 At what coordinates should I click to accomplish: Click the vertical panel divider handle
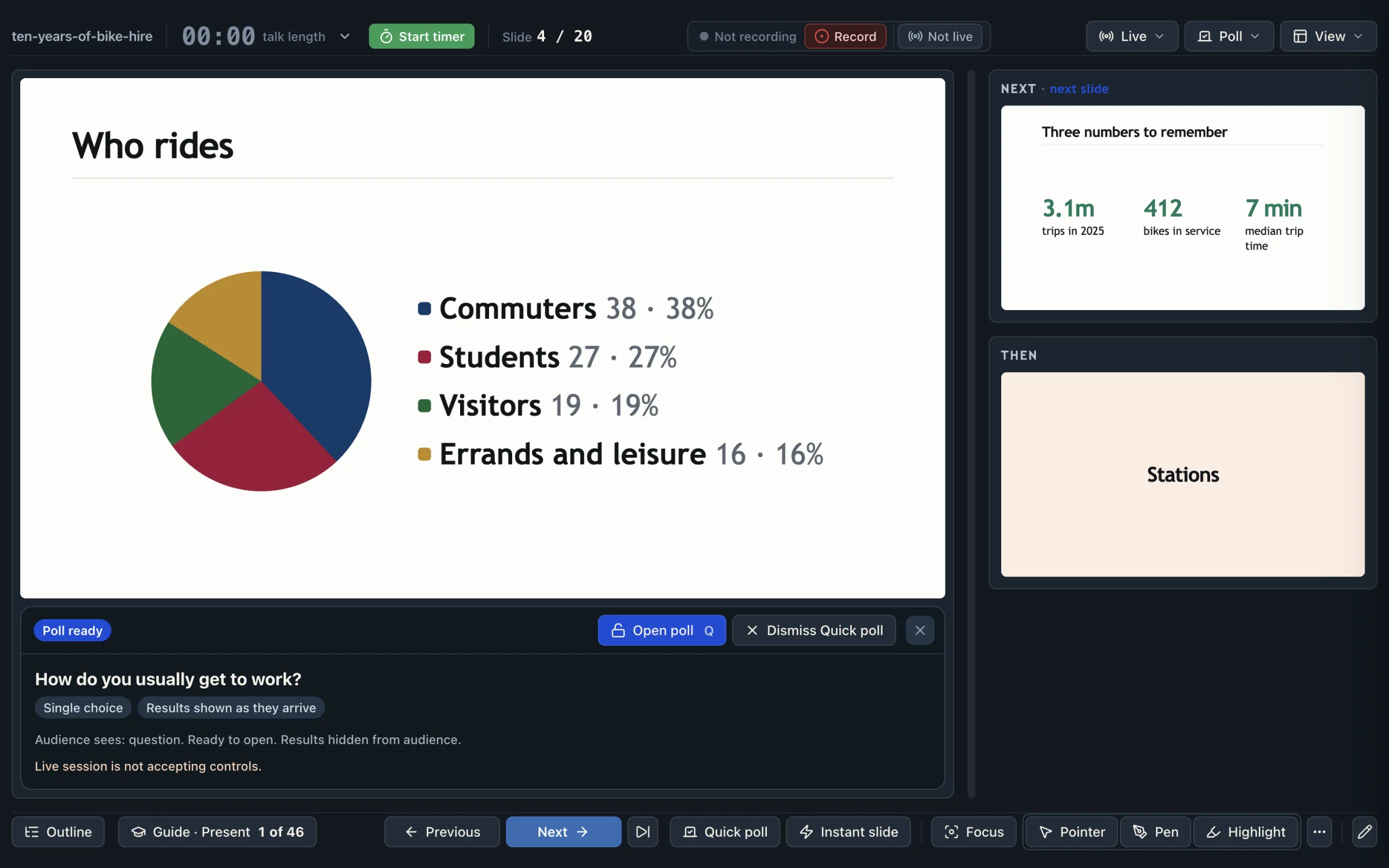(x=971, y=434)
